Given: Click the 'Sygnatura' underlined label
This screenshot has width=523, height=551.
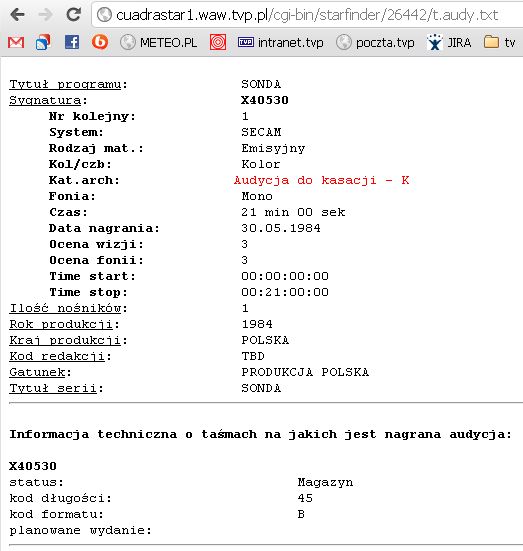Looking at the screenshot, I should tap(45, 101).
